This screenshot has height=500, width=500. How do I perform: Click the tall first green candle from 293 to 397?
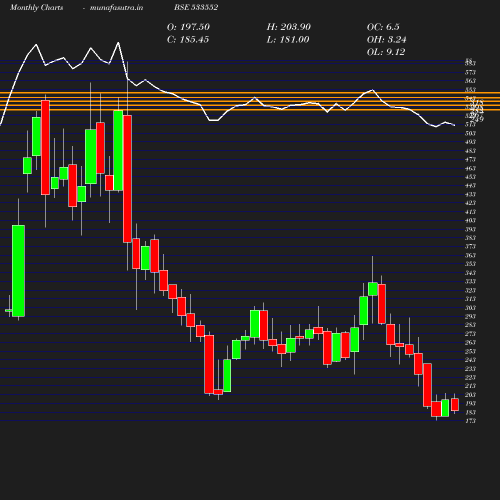point(18,271)
